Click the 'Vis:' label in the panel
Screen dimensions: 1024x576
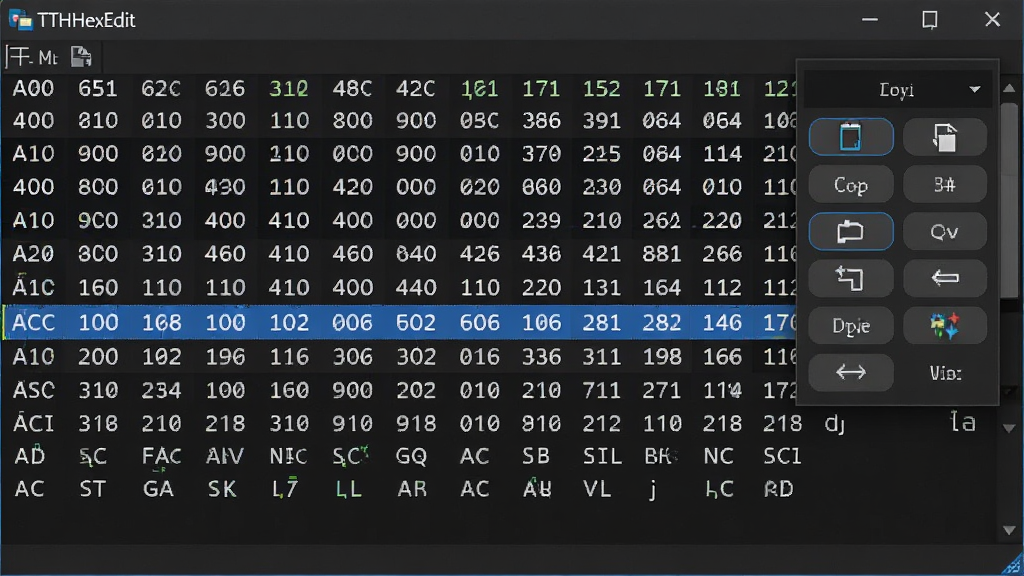945,373
